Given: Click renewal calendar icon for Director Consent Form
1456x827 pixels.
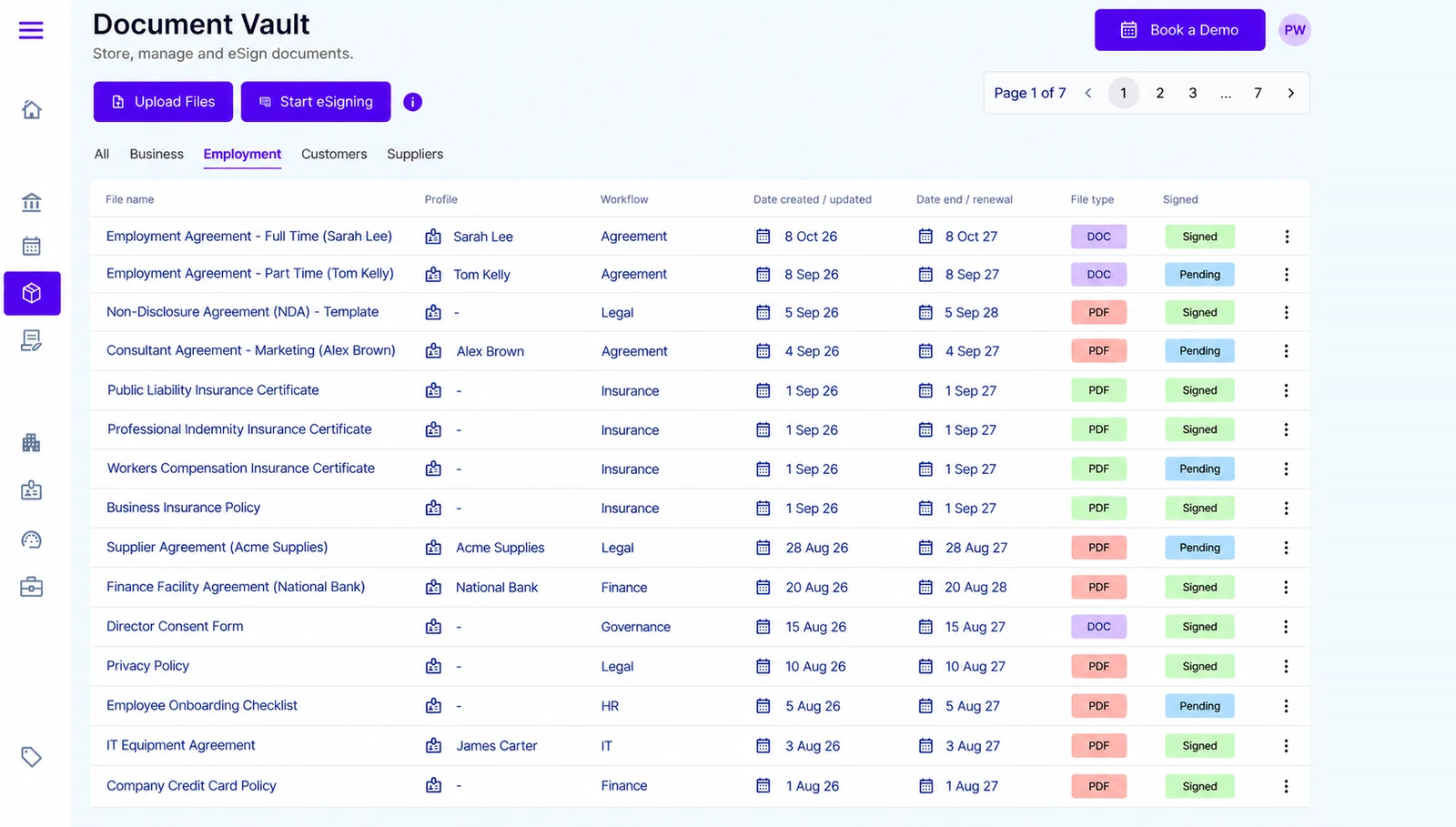Looking at the screenshot, I should (925, 627).
